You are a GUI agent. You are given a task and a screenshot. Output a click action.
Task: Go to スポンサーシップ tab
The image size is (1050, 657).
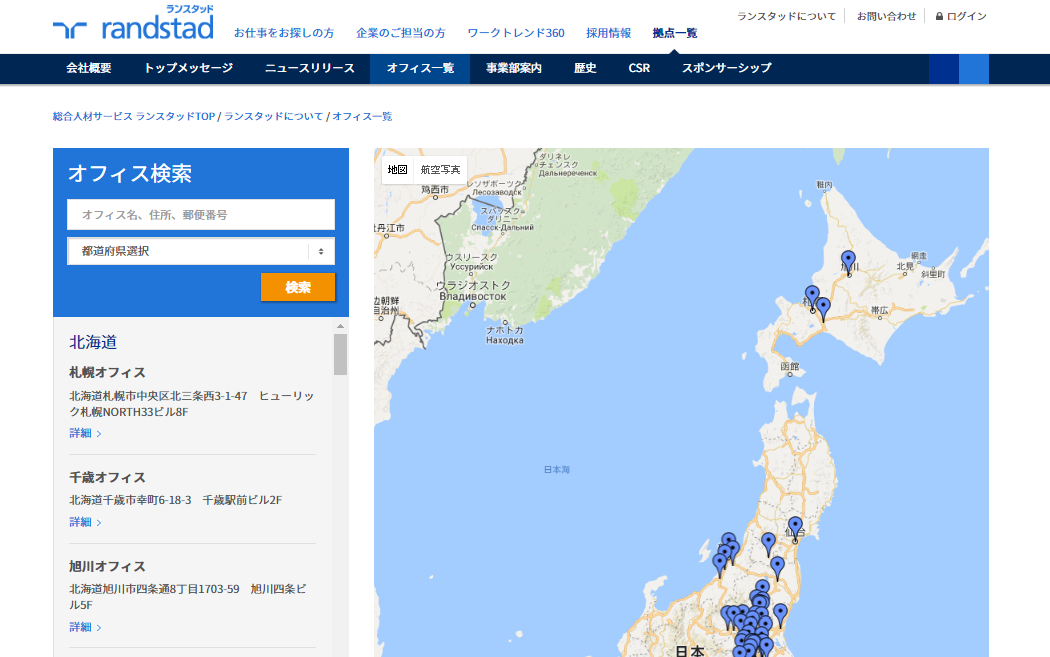[x=727, y=68]
